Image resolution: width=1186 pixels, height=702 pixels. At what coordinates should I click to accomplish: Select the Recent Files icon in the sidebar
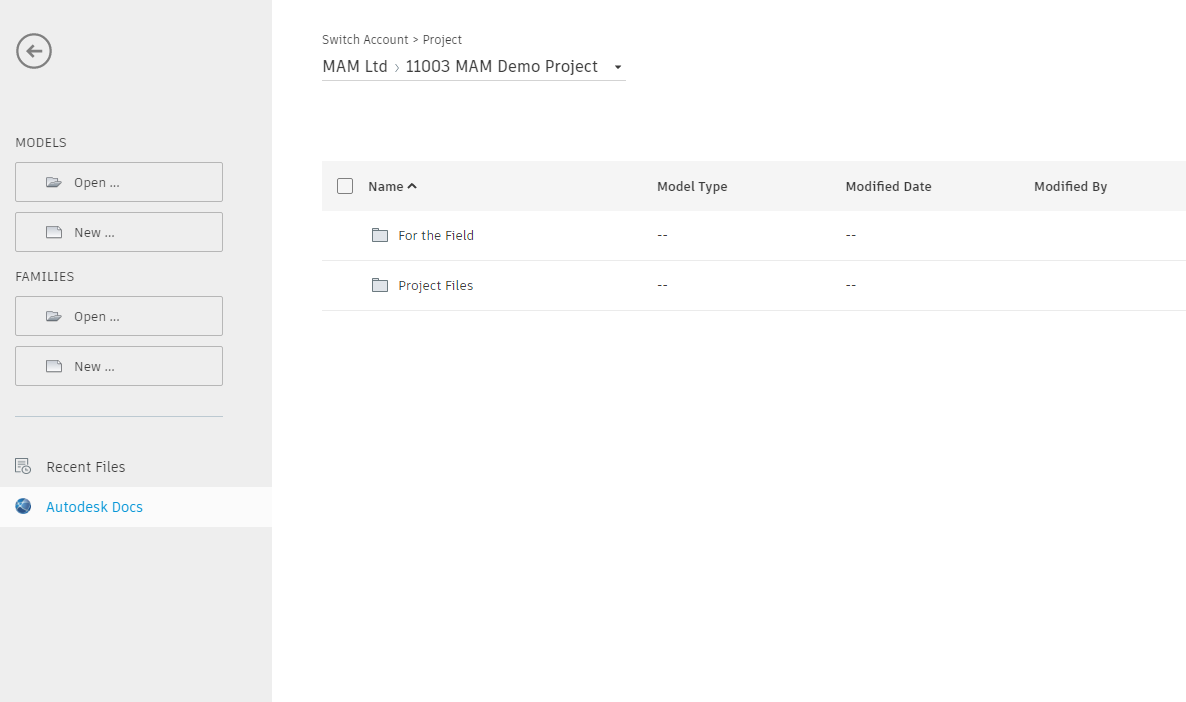coord(21,466)
